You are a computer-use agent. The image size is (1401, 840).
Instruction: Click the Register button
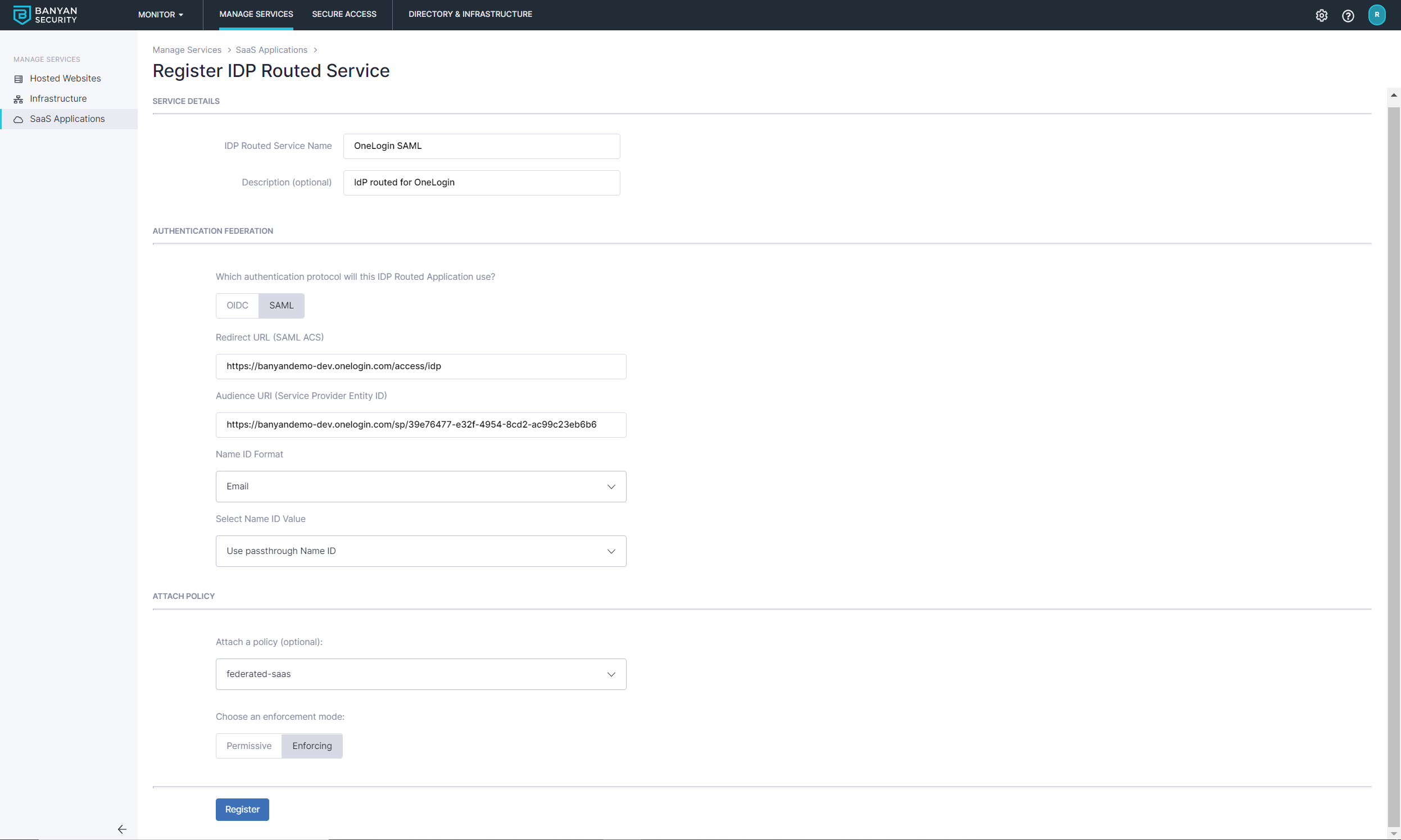pos(242,809)
